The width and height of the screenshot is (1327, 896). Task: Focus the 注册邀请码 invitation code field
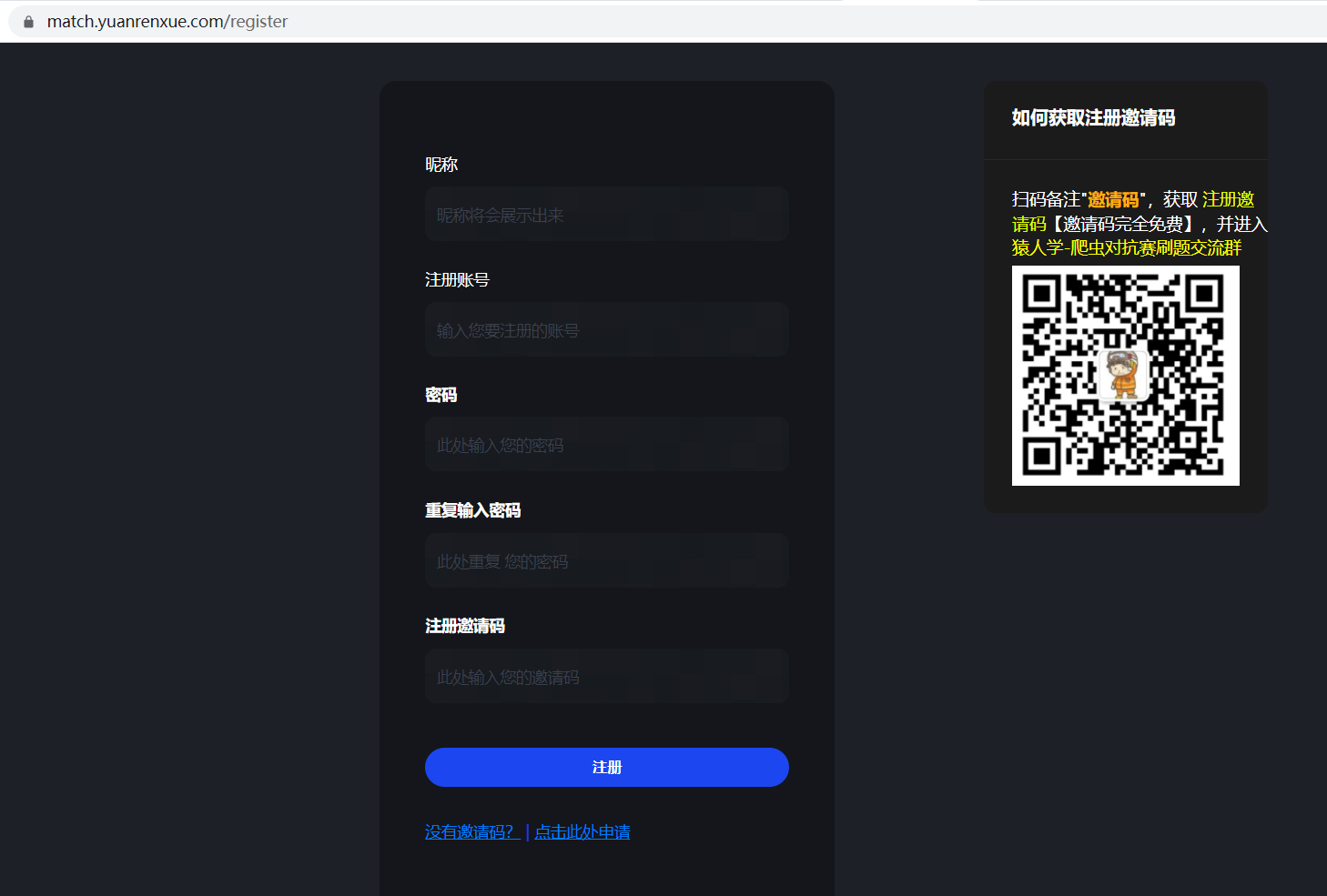pyautogui.click(x=606, y=677)
